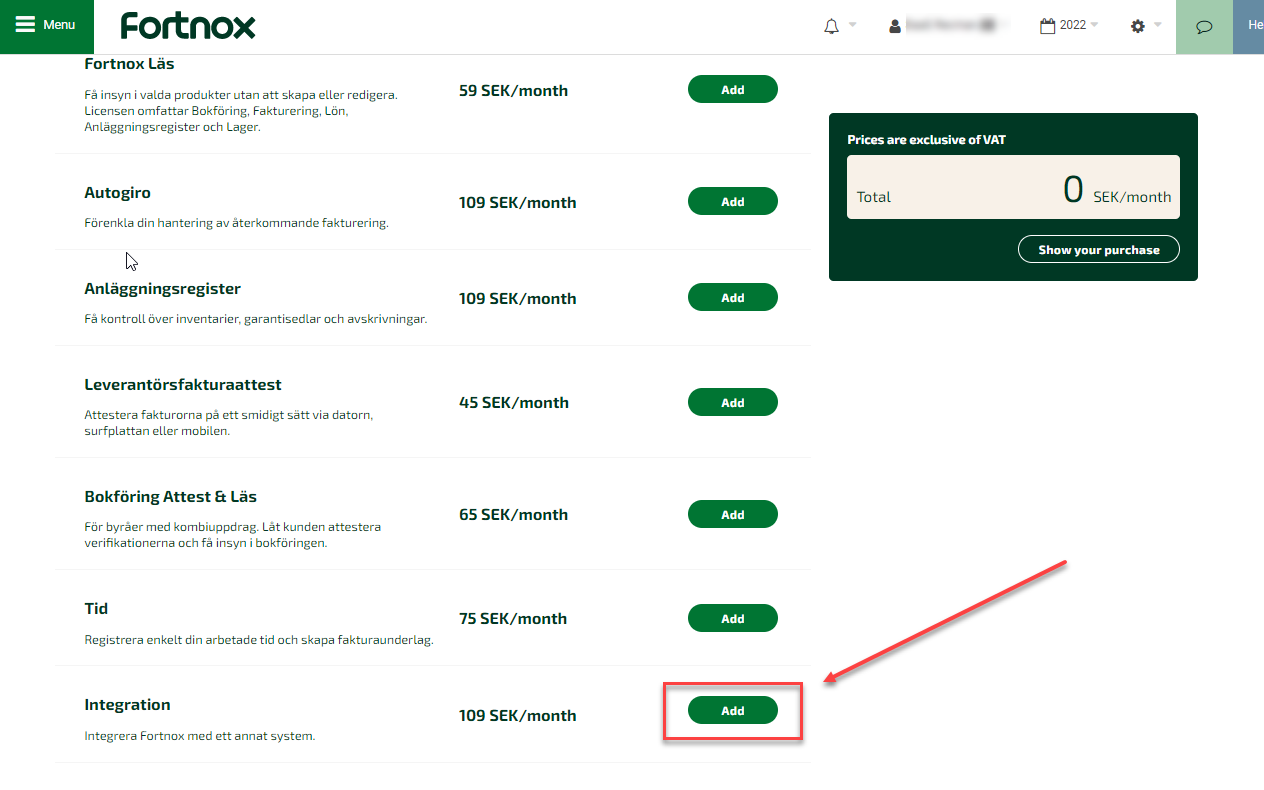Add Anläggningsregister to purchase
This screenshot has height=790, width=1264.
click(x=732, y=297)
